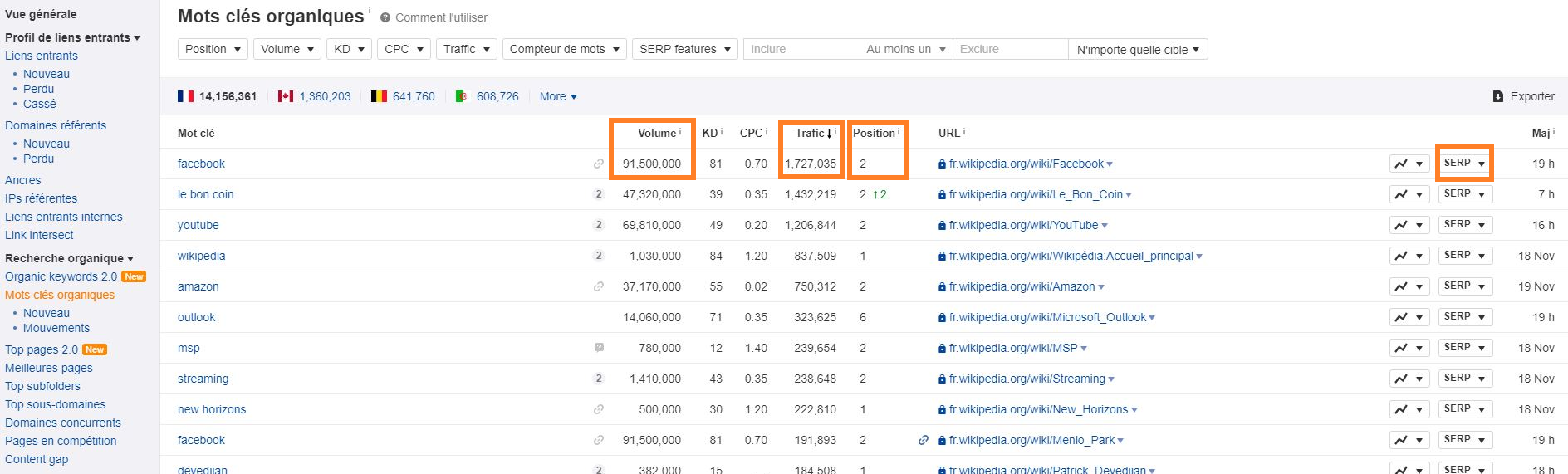
Task: Open the trend chart icon in the le bon coin row
Action: click(1409, 194)
